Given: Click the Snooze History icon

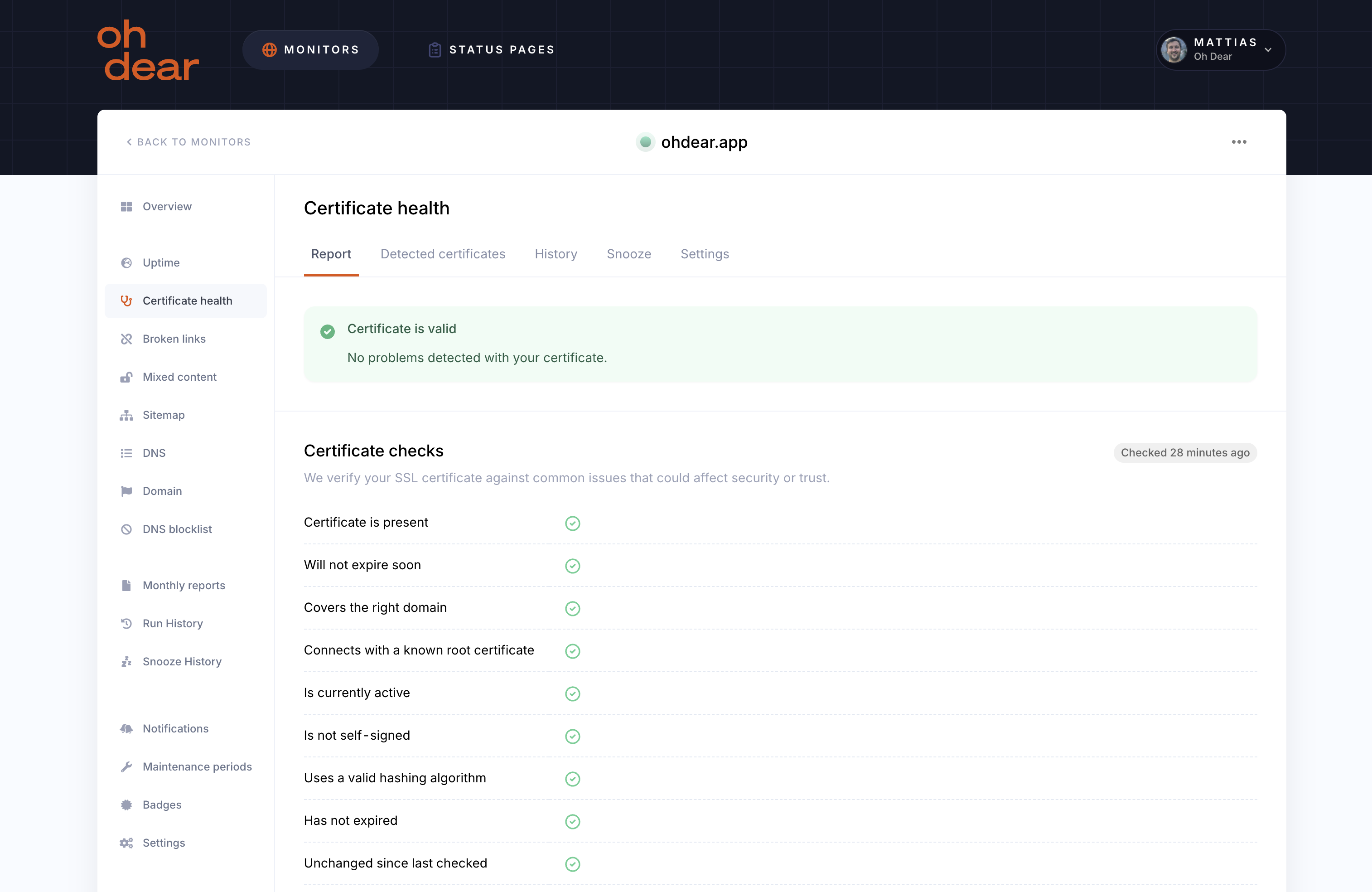Looking at the screenshot, I should (126, 662).
